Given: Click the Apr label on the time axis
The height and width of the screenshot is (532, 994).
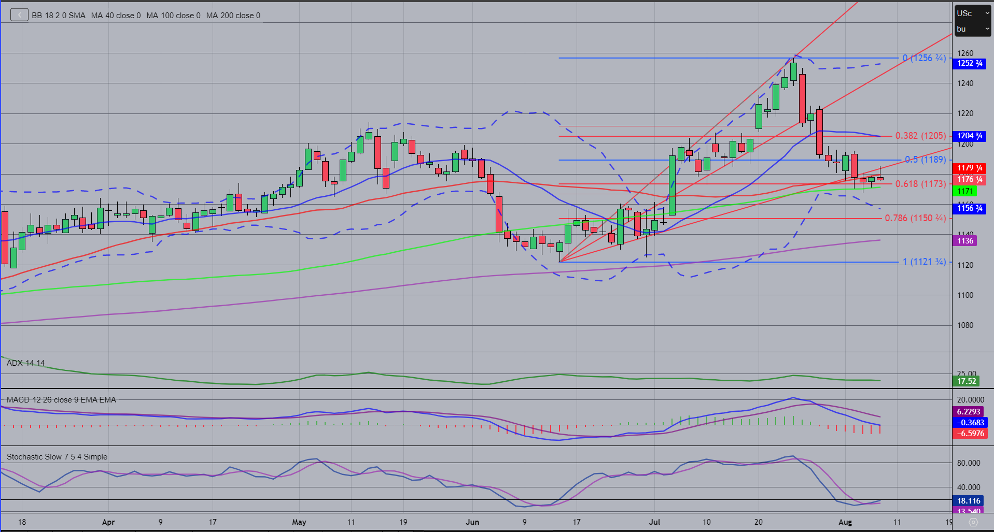Looking at the screenshot, I should (108, 522).
